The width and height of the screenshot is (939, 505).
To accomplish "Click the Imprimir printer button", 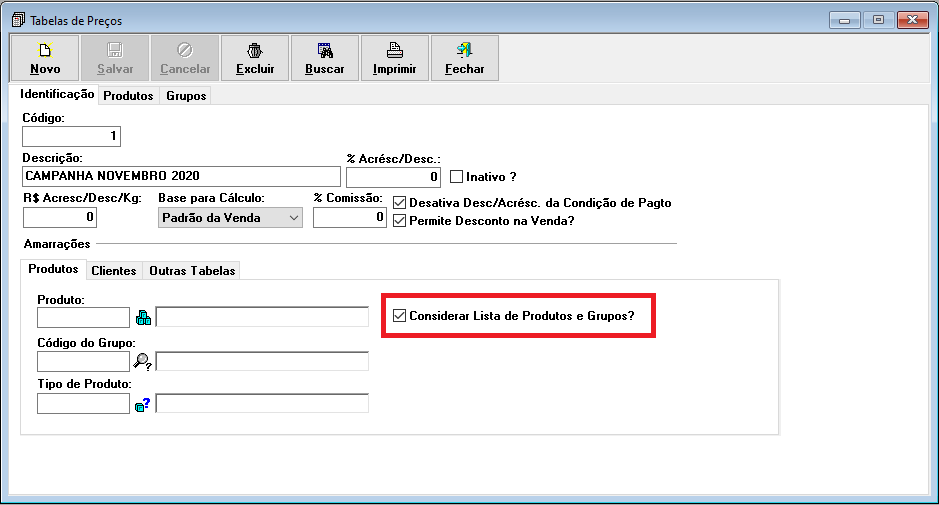I will [395, 58].
